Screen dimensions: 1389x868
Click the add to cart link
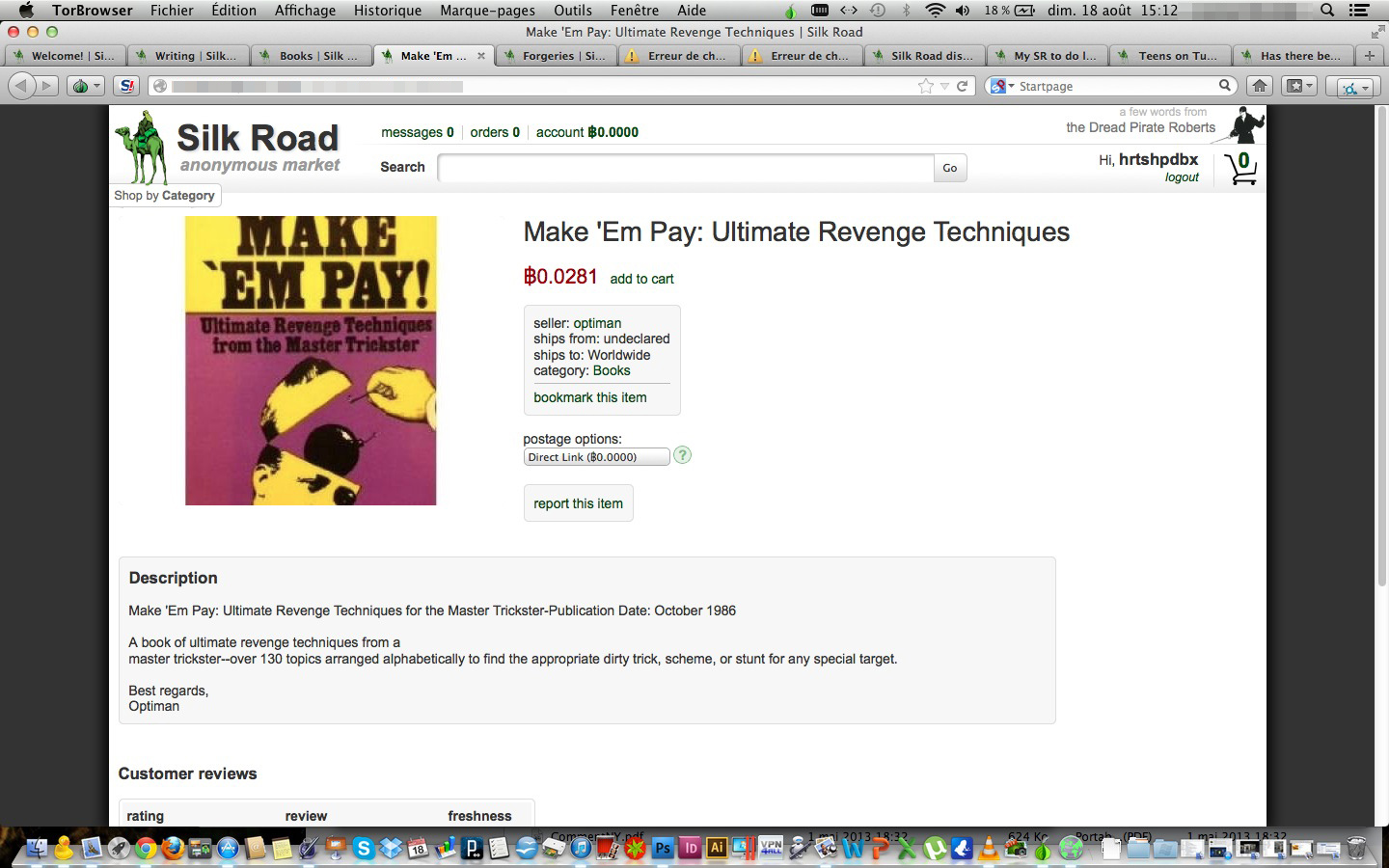click(x=641, y=279)
